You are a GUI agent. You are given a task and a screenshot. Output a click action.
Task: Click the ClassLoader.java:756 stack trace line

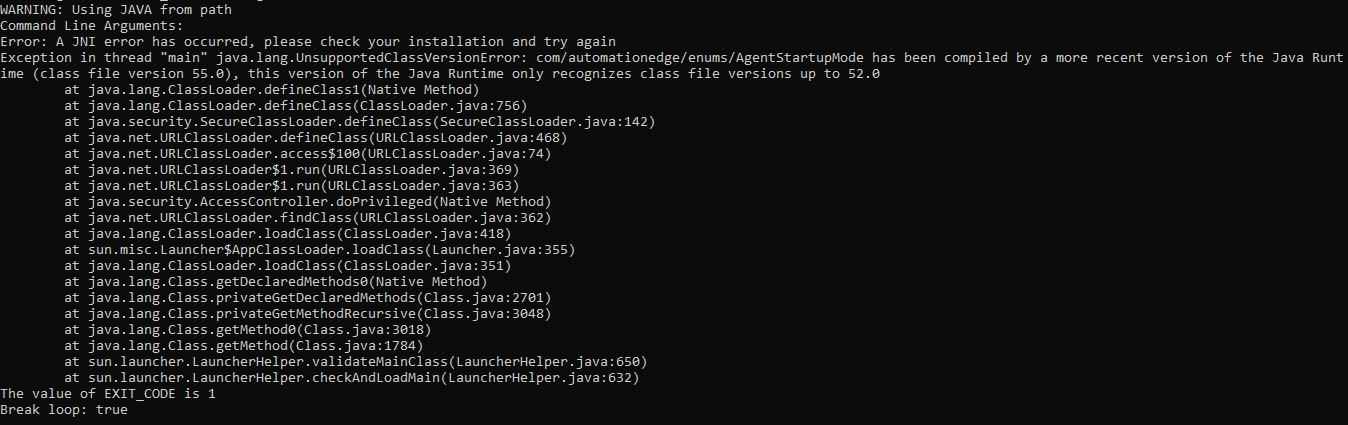click(x=296, y=105)
